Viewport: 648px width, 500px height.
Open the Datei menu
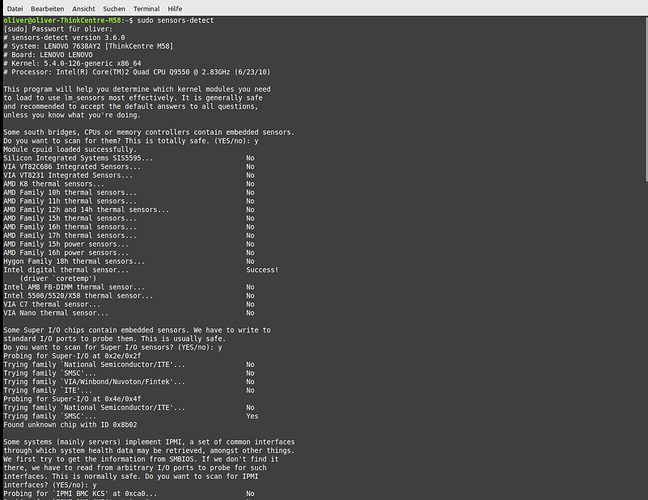15,9
